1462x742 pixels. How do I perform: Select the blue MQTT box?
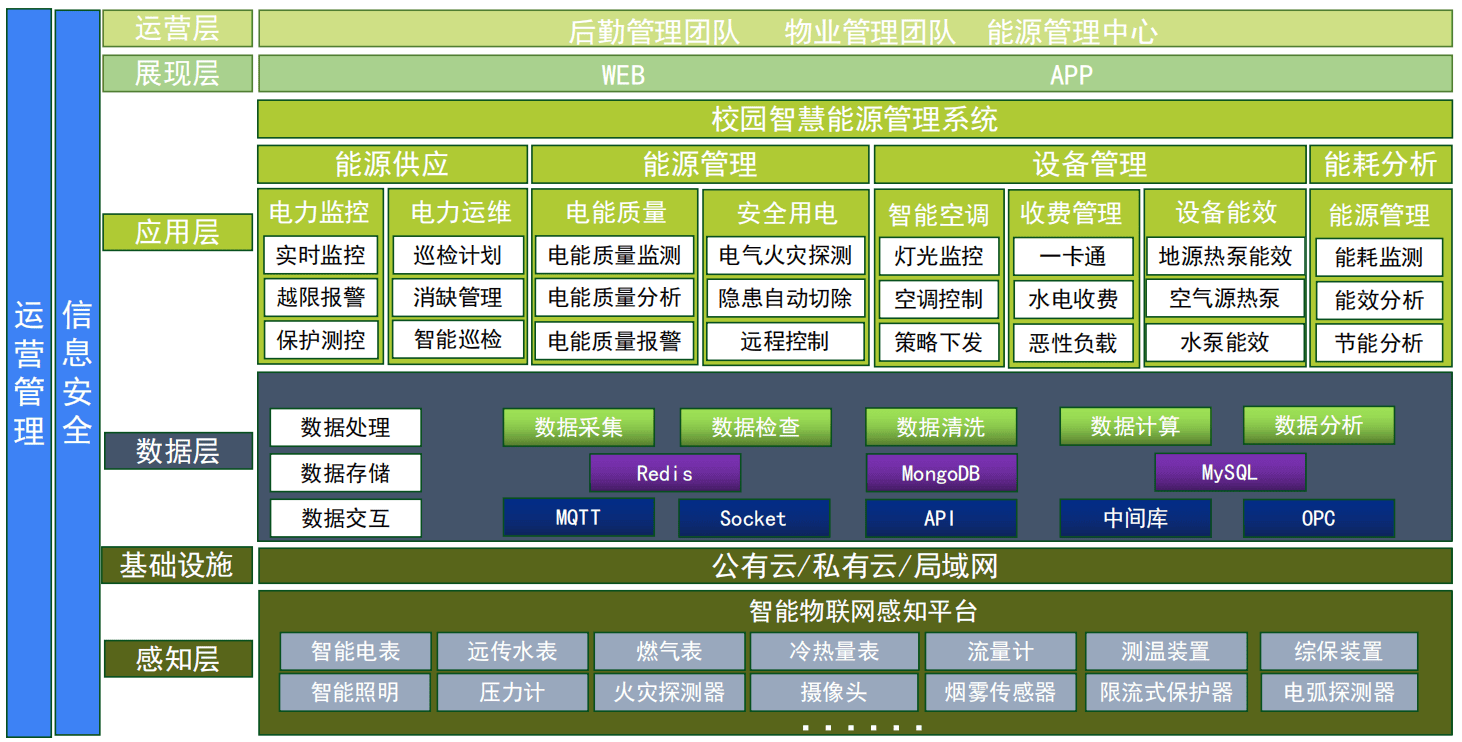click(578, 517)
